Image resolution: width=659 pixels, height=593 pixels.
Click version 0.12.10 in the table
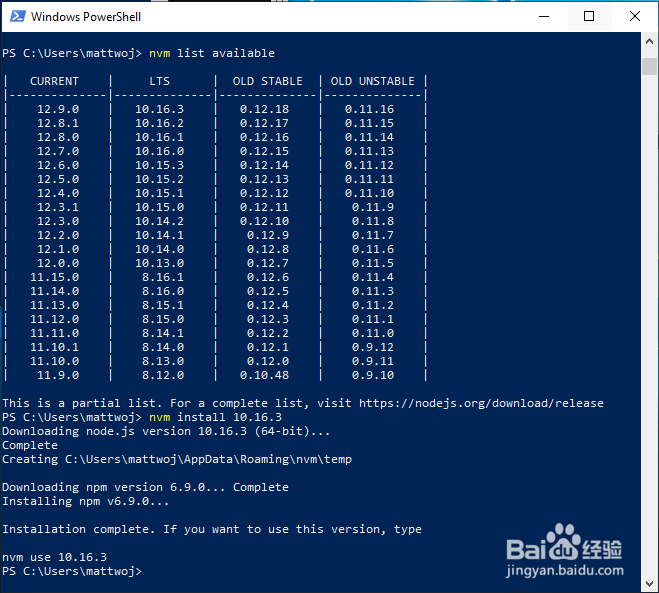pos(264,221)
